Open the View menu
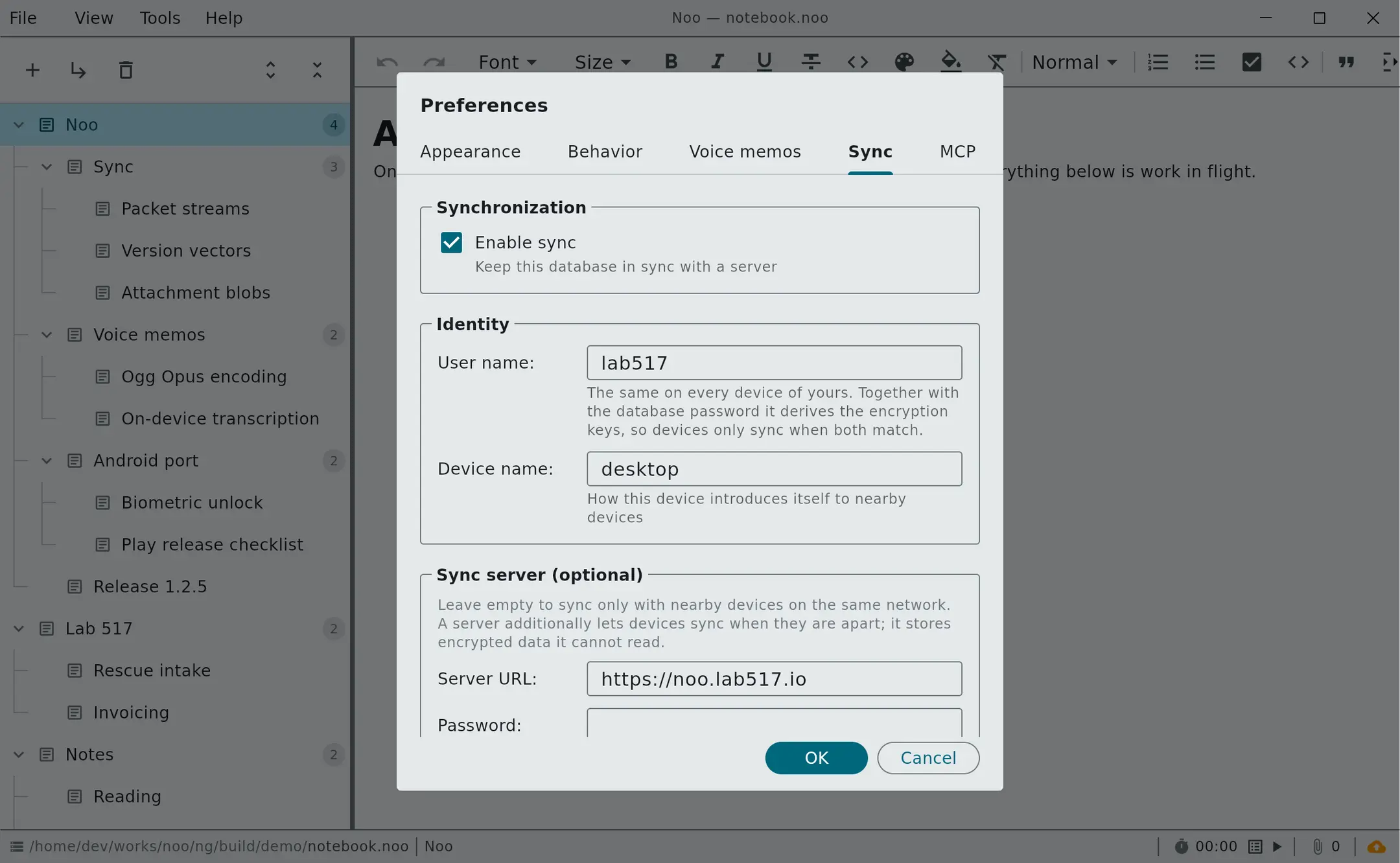Image resolution: width=1400 pixels, height=863 pixels. [94, 18]
